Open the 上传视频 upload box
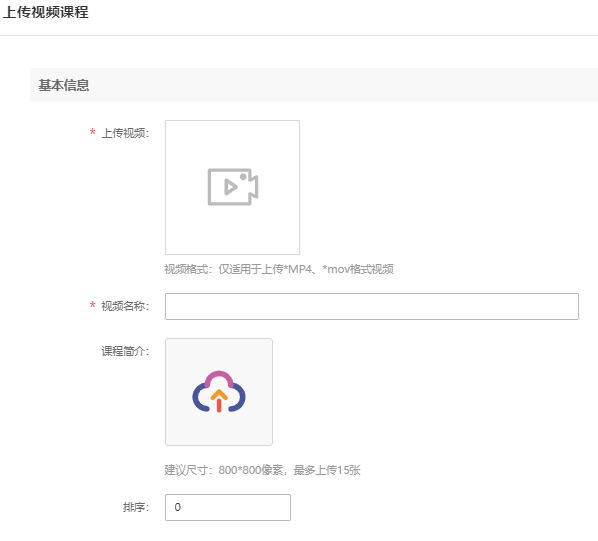This screenshot has height=541, width=598. 232,187
